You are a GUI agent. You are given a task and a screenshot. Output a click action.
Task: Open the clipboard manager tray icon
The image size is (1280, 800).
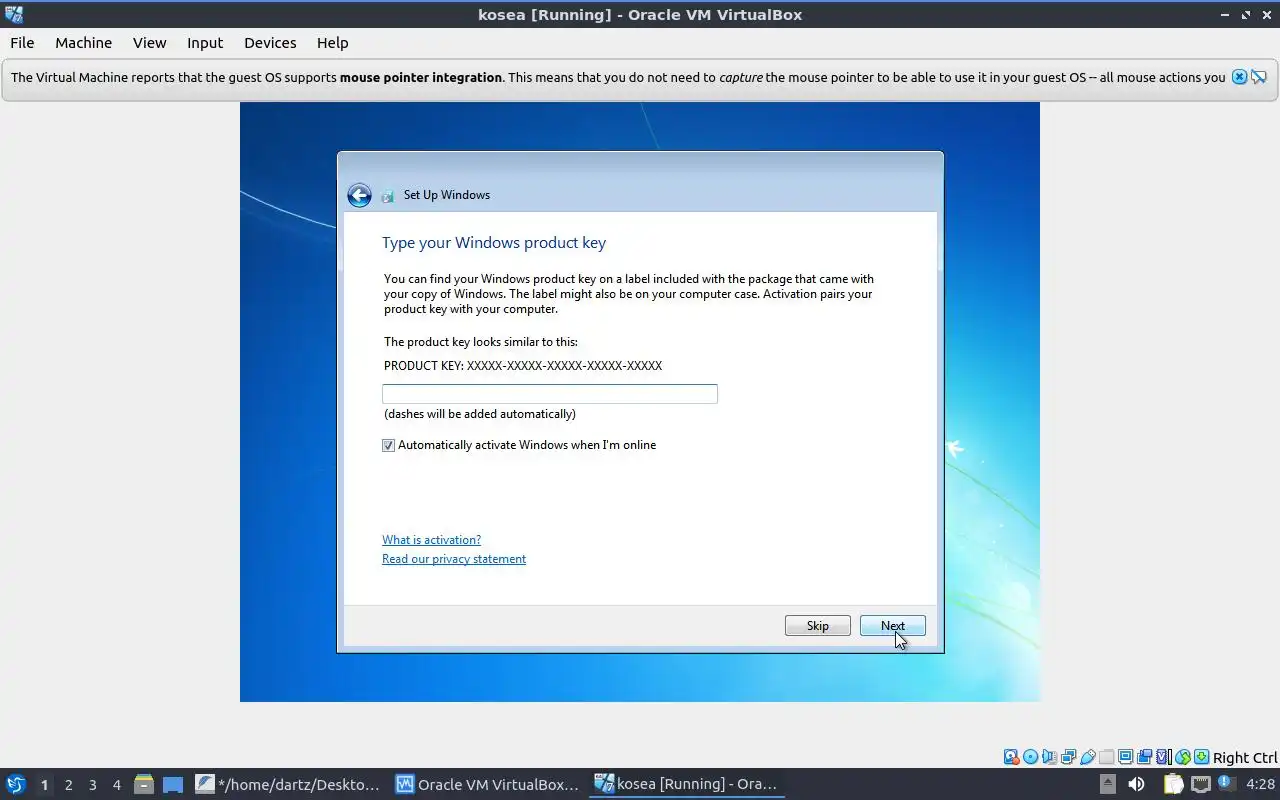tap(1174, 784)
